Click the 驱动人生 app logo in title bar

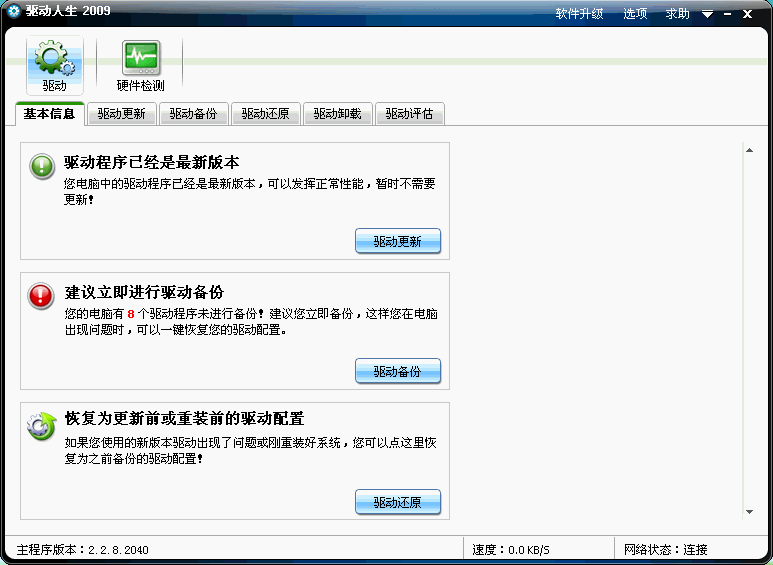point(14,11)
